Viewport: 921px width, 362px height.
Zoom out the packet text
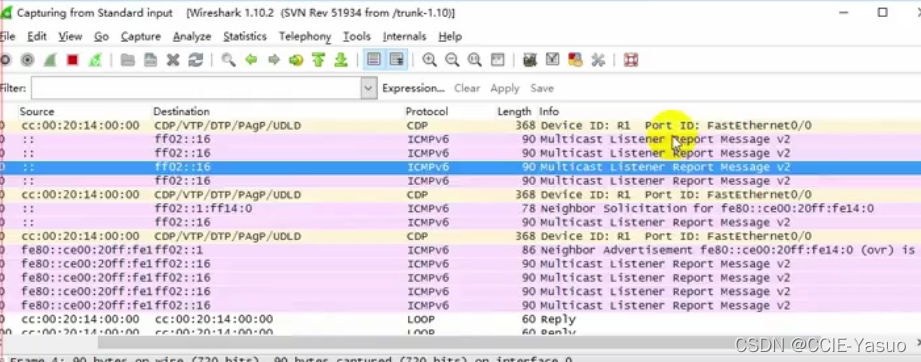pos(452,60)
